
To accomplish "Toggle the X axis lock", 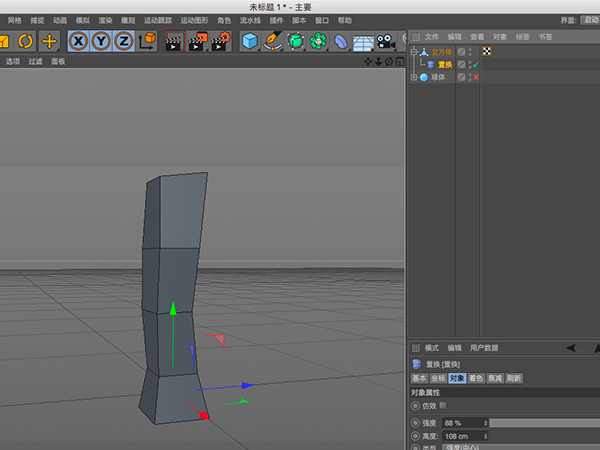I will click(x=78, y=41).
